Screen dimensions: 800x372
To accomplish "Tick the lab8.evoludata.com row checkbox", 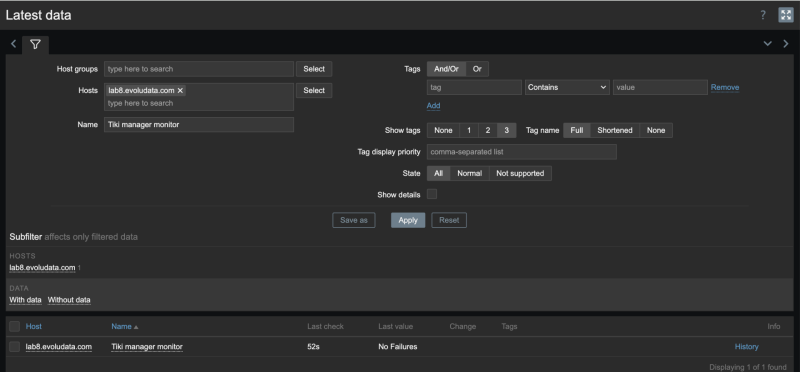I will (x=14, y=346).
